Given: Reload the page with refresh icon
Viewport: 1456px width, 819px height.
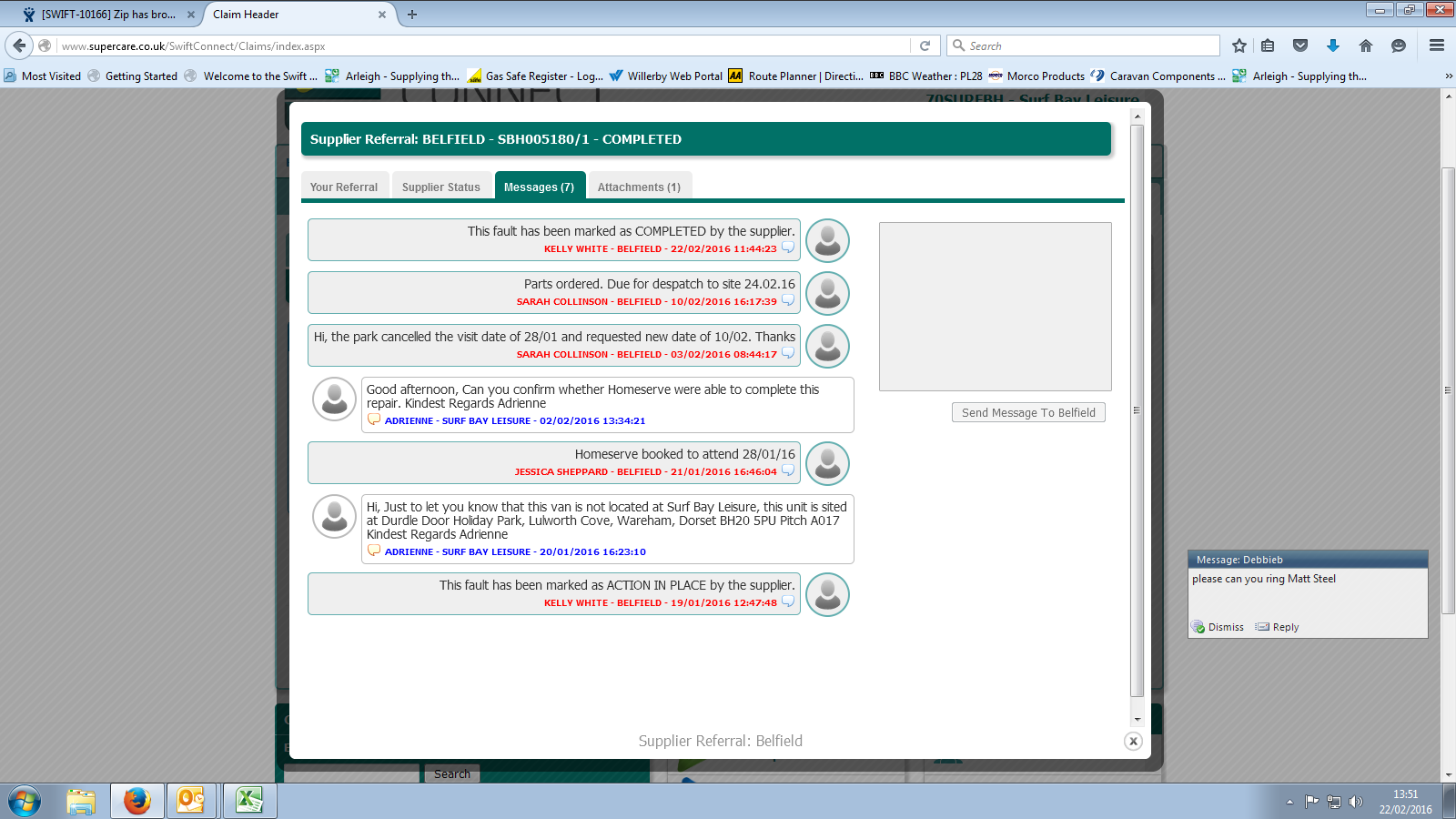Looking at the screenshot, I should (925, 45).
